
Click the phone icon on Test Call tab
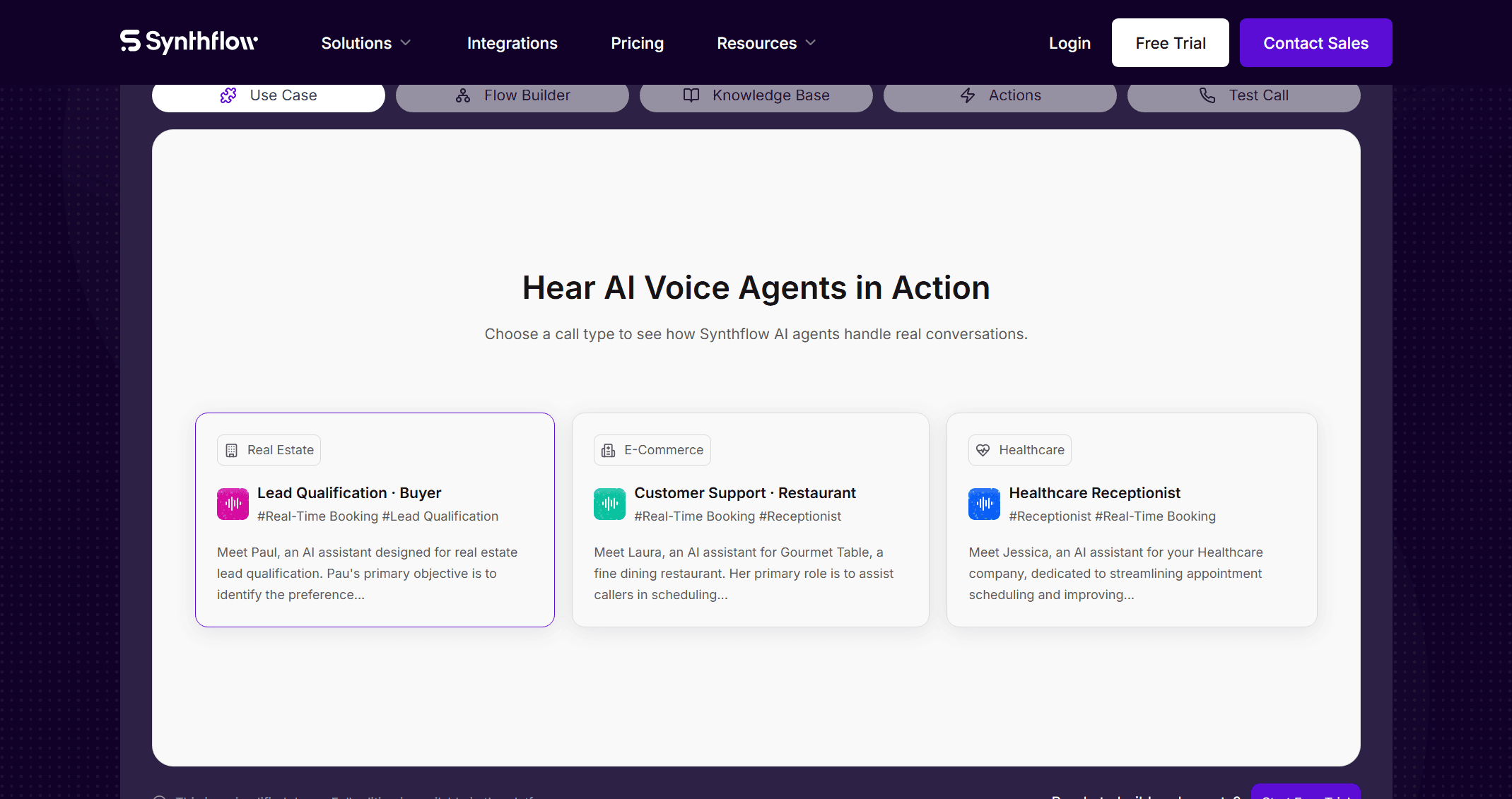(x=1207, y=95)
